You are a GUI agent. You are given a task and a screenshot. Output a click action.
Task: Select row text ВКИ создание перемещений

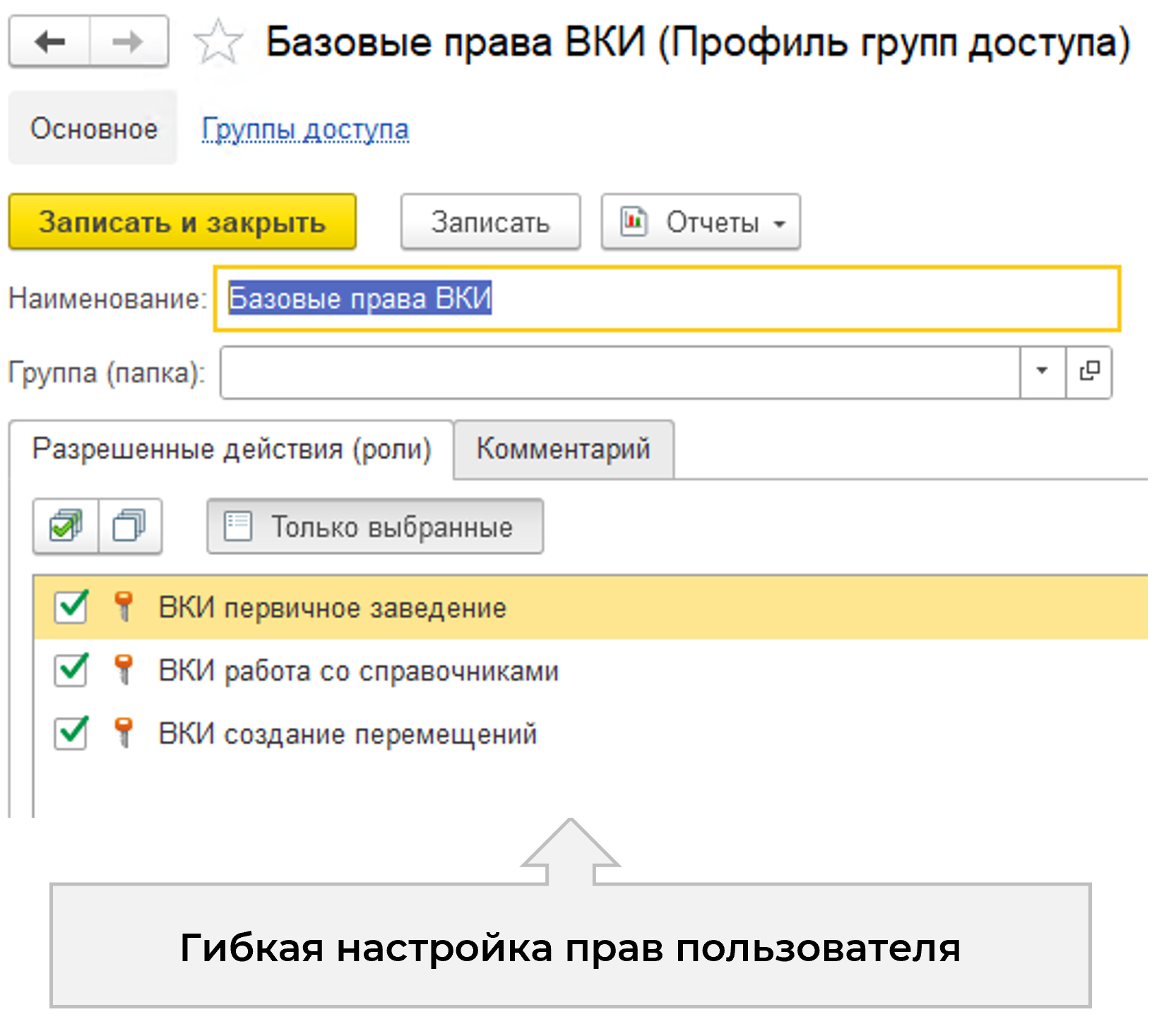tap(348, 733)
